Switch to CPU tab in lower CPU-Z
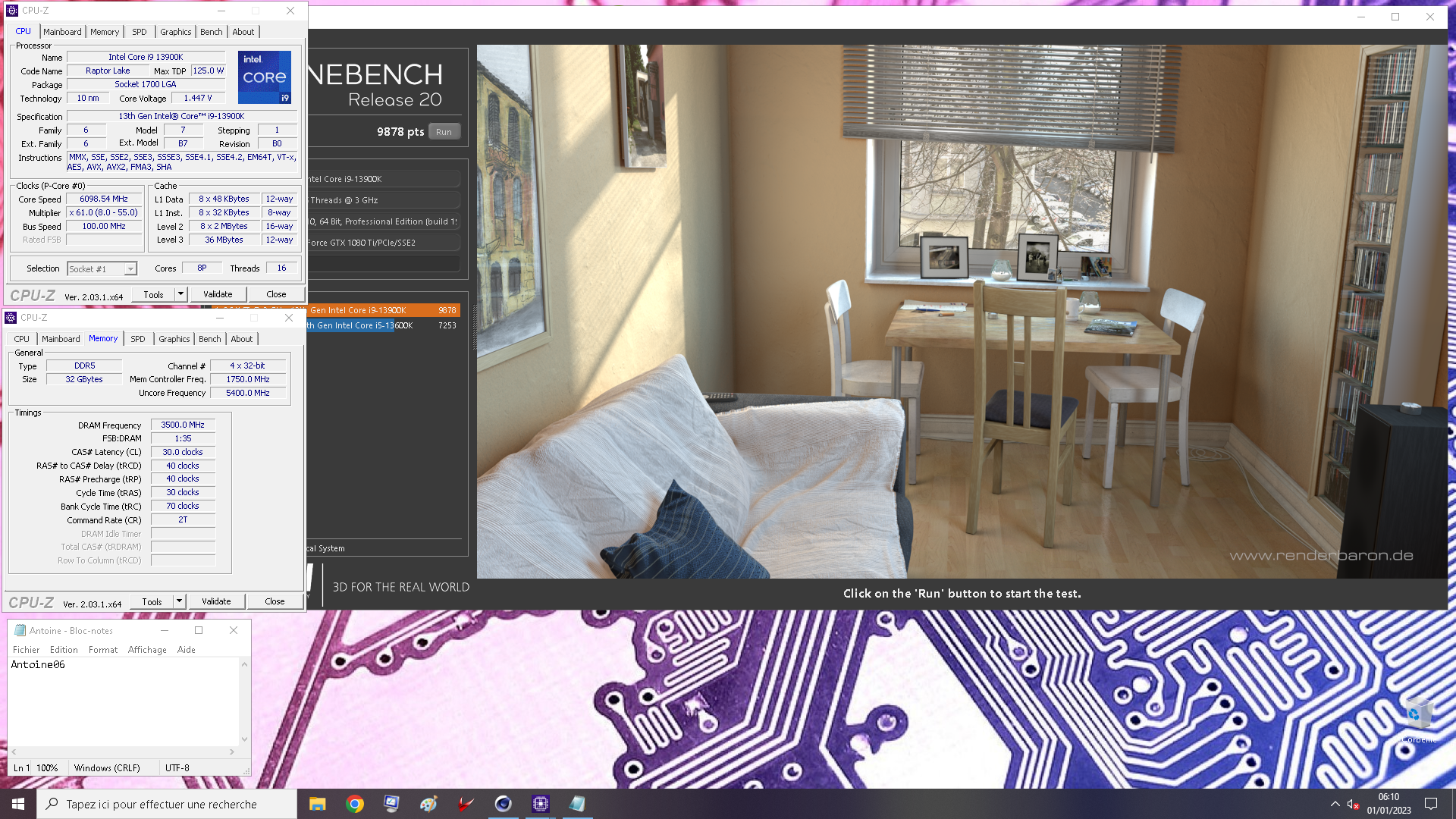 (x=22, y=339)
